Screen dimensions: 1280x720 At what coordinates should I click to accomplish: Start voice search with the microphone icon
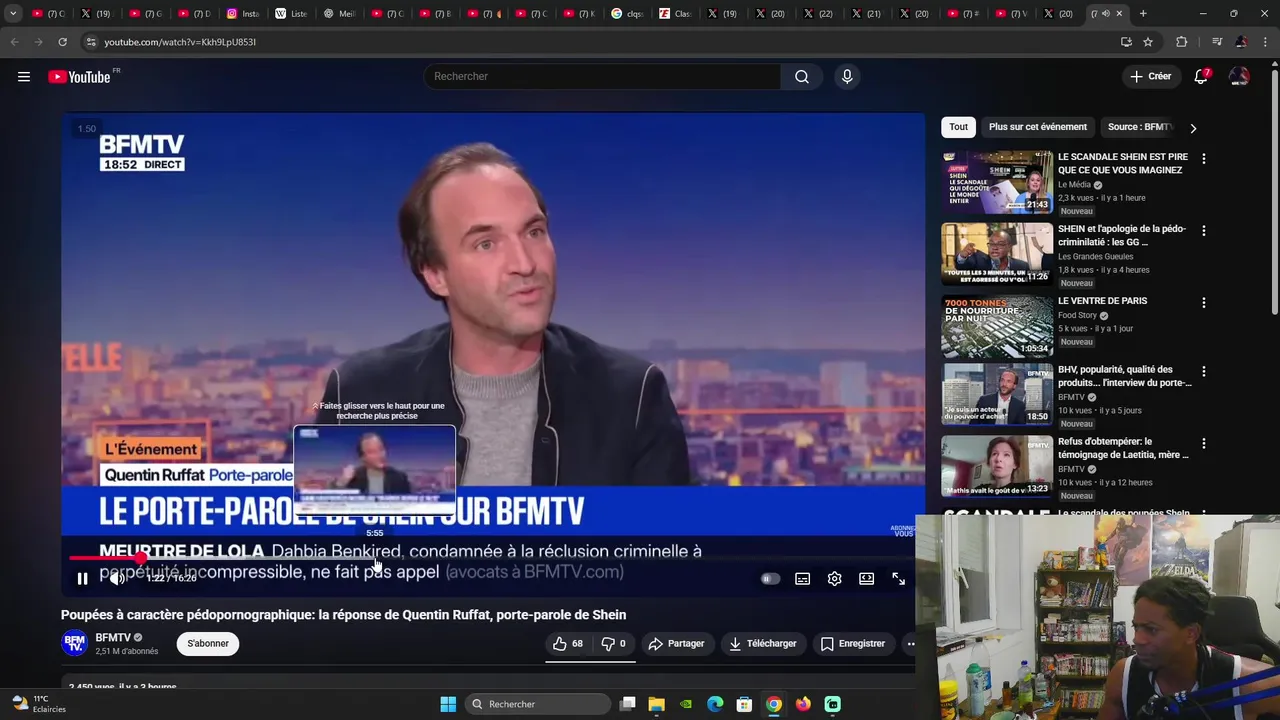(x=847, y=77)
